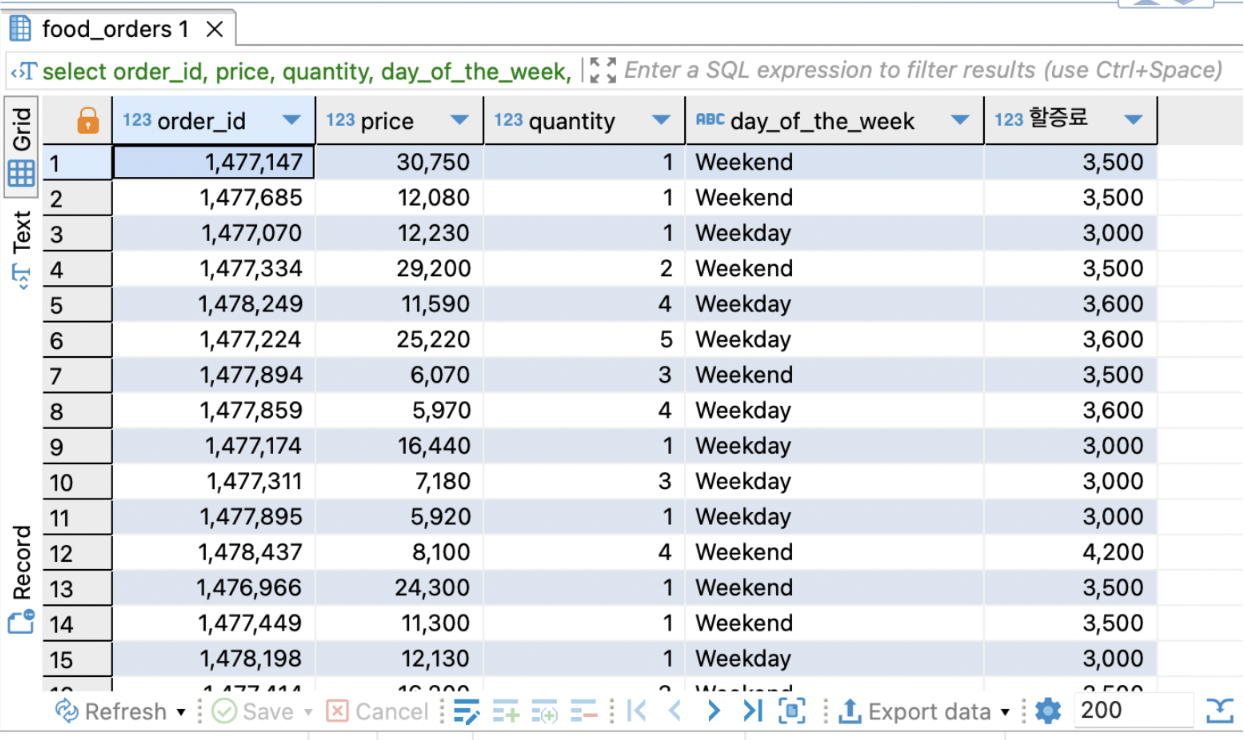Click the fetch size settings gear icon
This screenshot has height=740, width=1244.
click(1048, 712)
